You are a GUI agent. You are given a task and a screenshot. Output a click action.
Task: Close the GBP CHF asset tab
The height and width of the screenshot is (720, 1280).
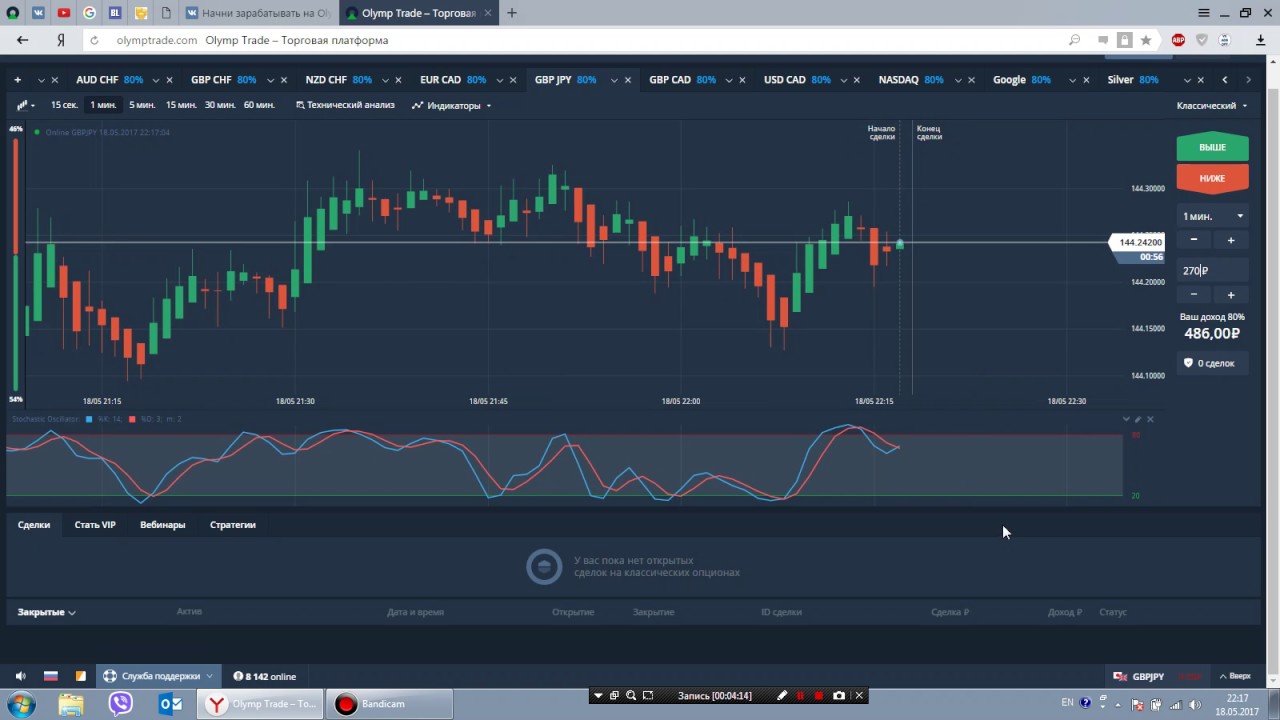[284, 80]
